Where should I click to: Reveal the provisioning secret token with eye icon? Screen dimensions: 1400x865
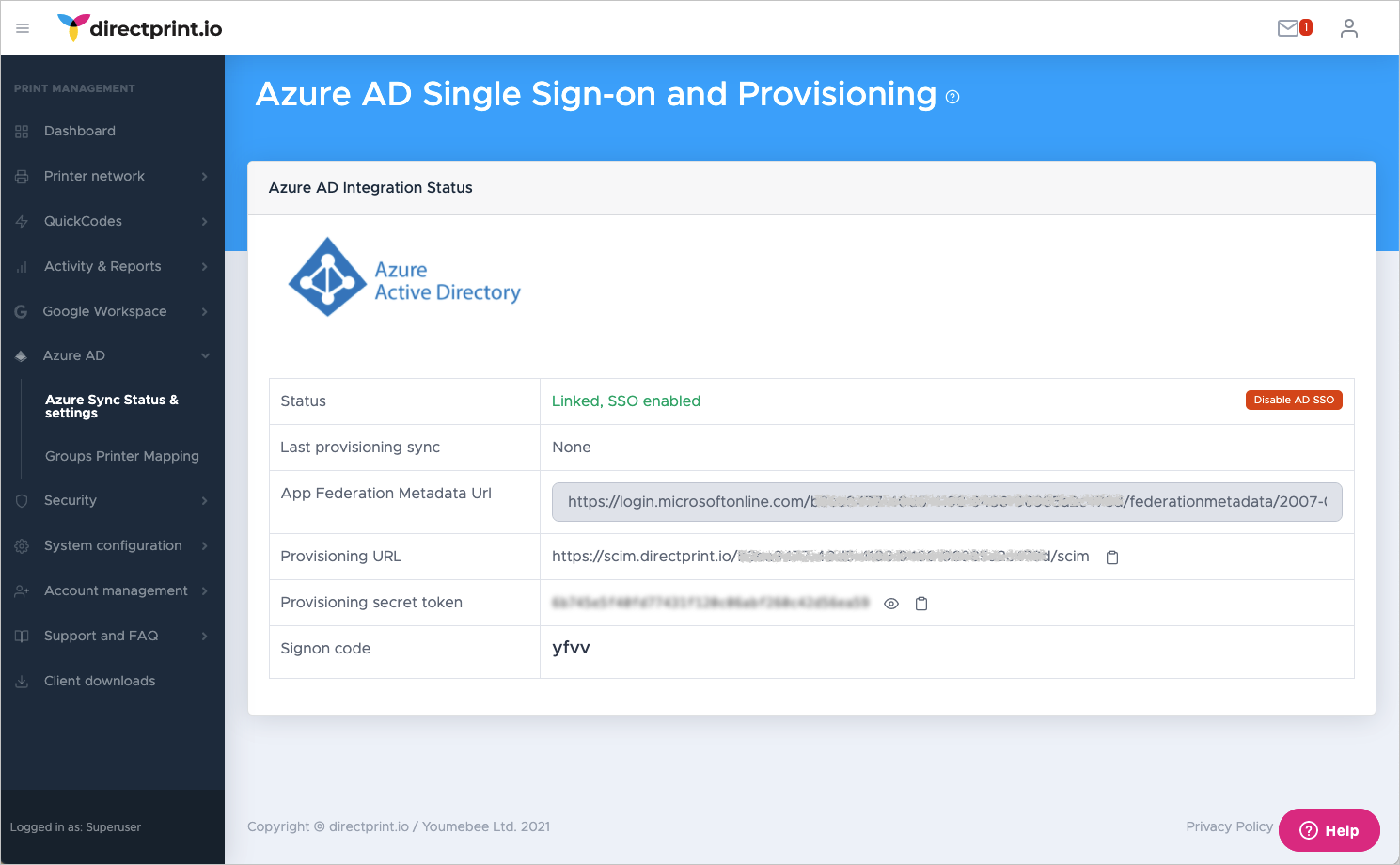coord(891,604)
